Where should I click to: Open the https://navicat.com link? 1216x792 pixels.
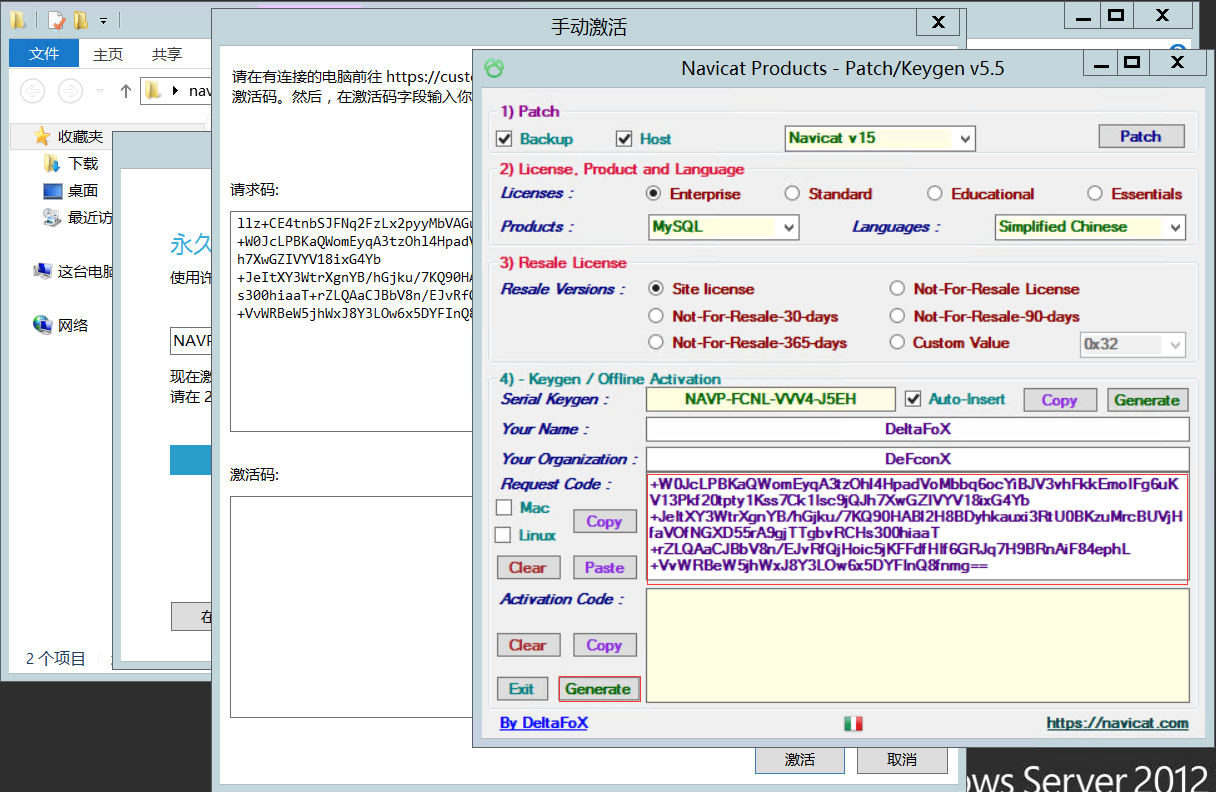[1118, 723]
